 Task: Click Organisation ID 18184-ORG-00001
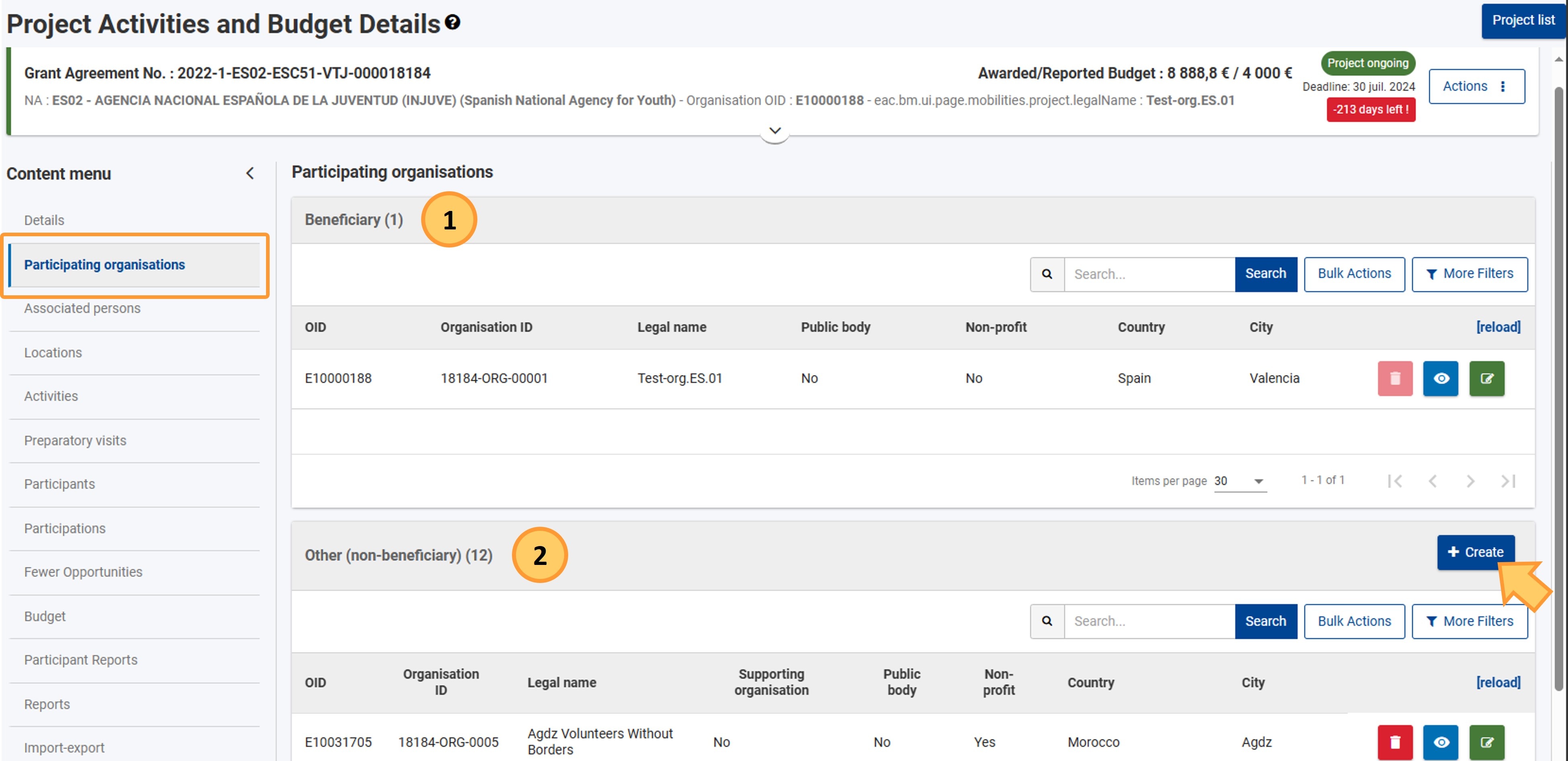(493, 378)
